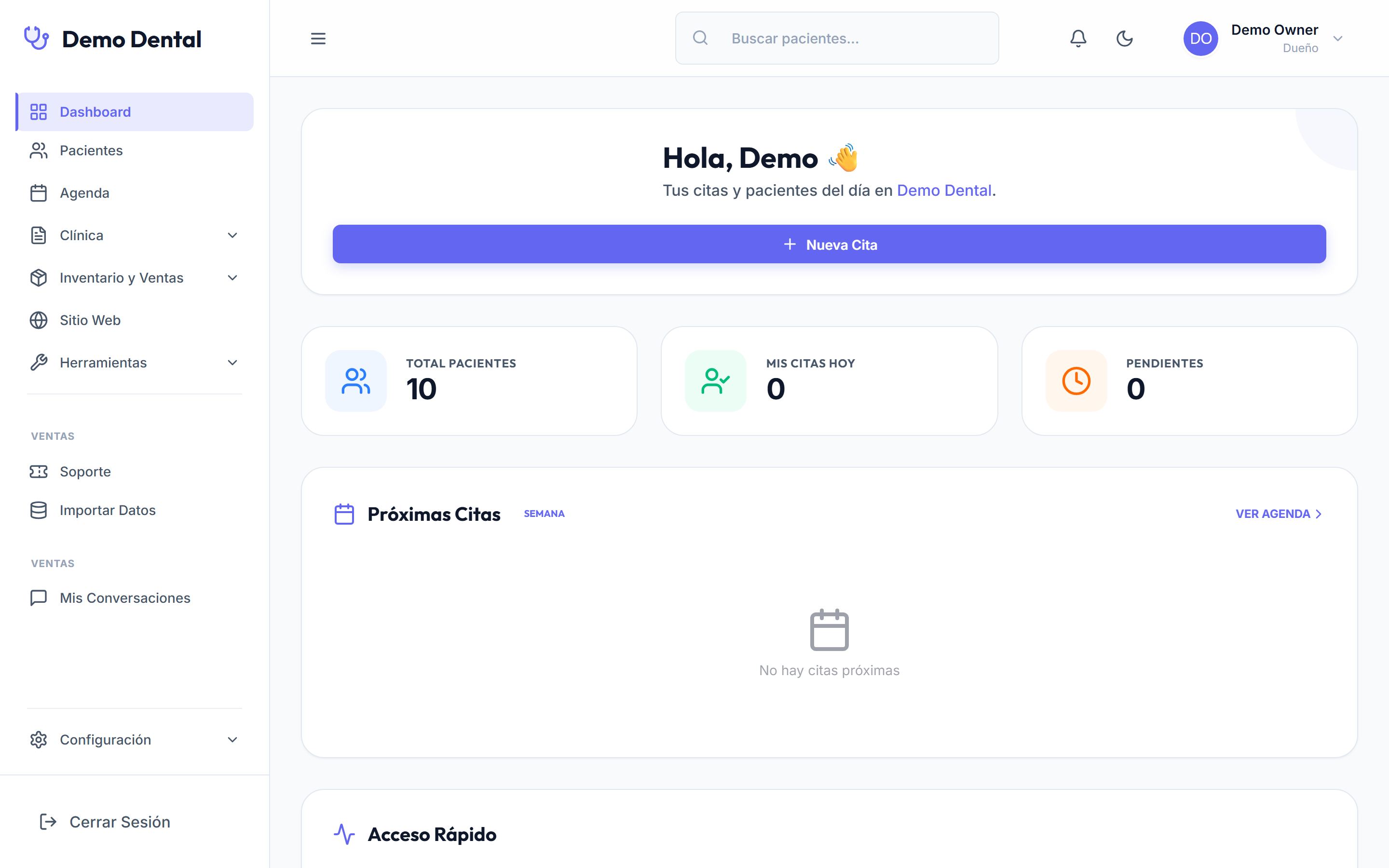Screen dimensions: 1389x868
Task: Click the Mis Citas Hoy user-check icon
Action: click(x=715, y=381)
